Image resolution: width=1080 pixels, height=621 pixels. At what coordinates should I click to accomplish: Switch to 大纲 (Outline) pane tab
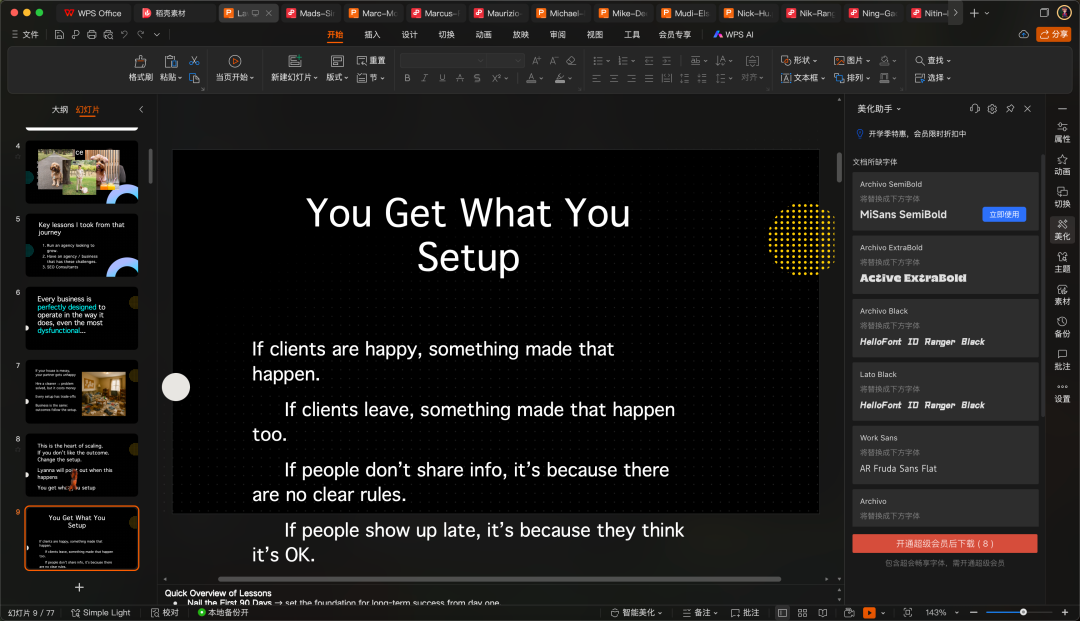60,109
